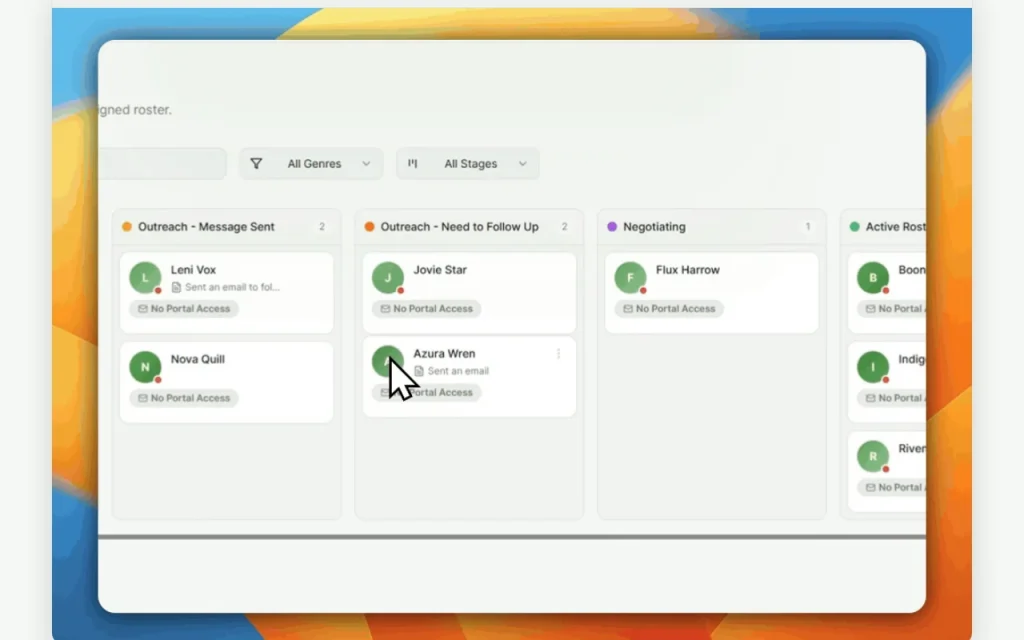Screen dimensions: 1024x640
Task: Select No Portal Access badge under Nova Quill
Action: 184,398
